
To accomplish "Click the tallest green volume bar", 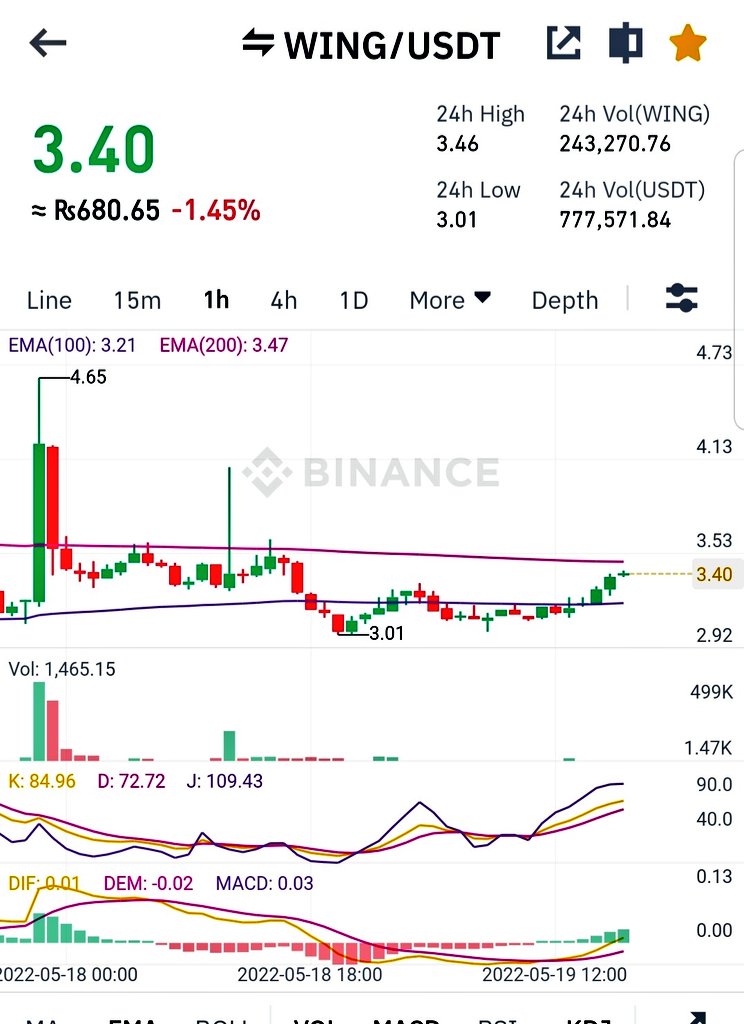I will click(39, 721).
